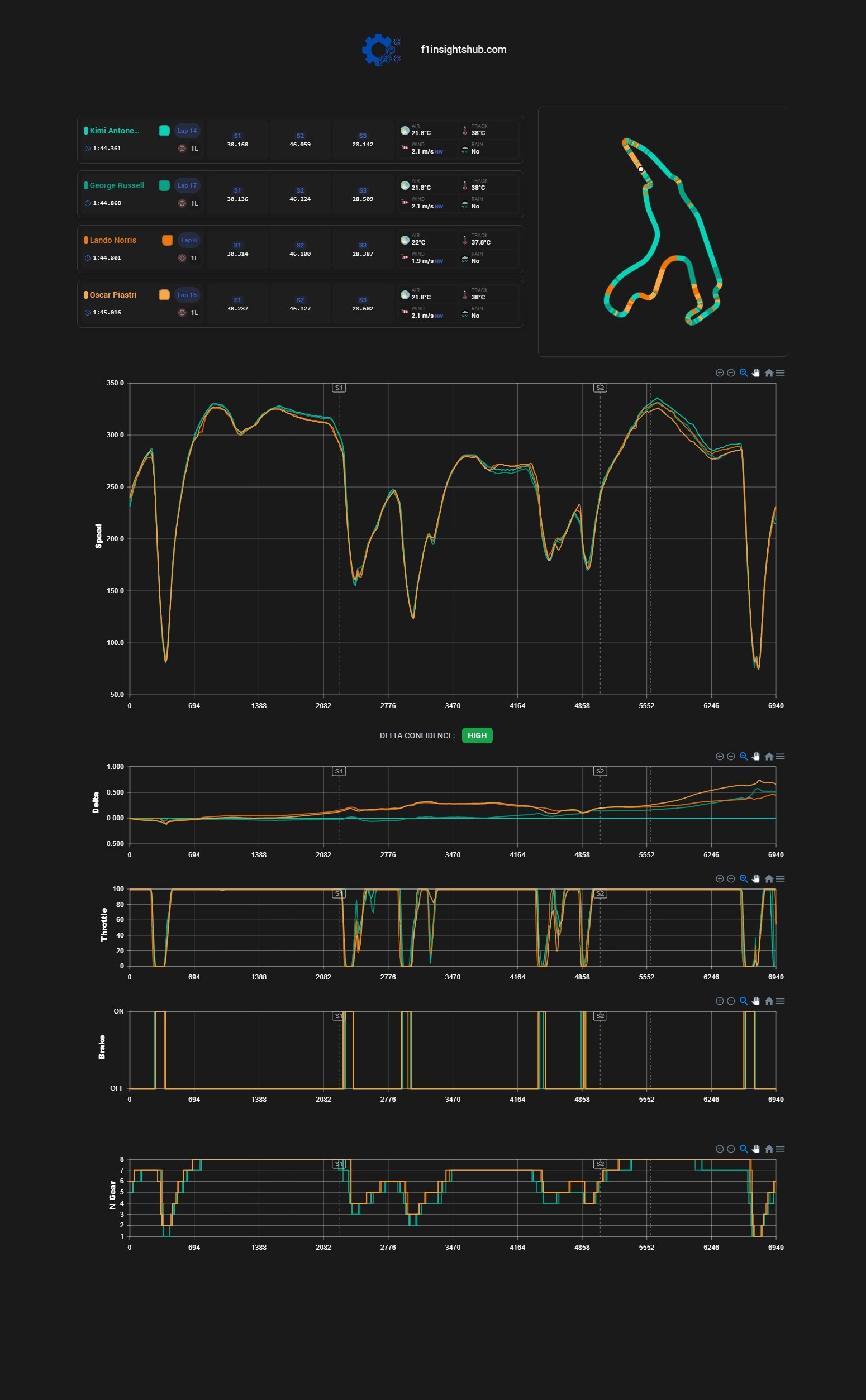Open the f1insightshub.com link

[x=463, y=50]
